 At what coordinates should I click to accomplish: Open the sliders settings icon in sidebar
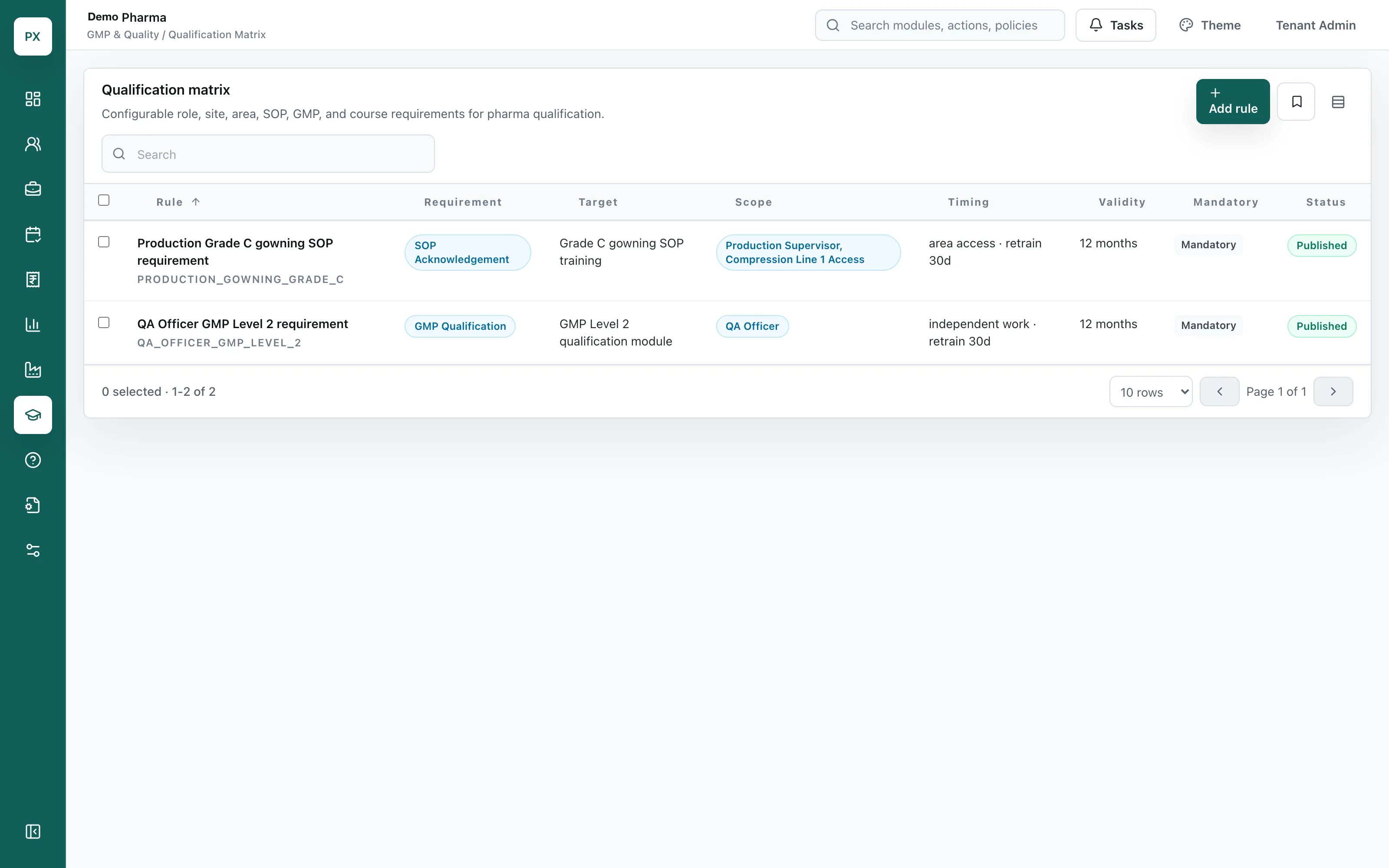[33, 551]
